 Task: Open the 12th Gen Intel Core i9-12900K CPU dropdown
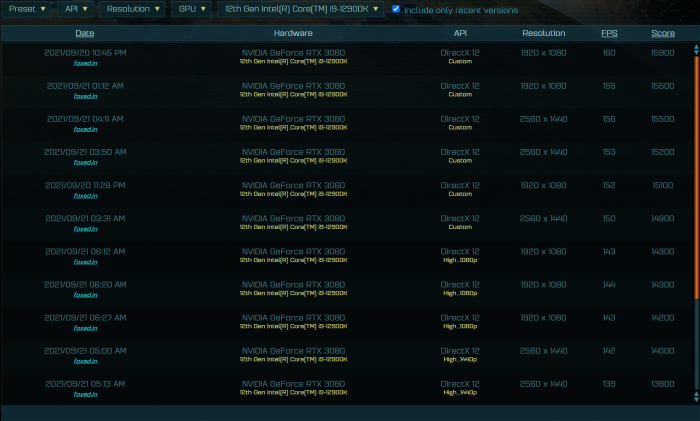tap(300, 9)
